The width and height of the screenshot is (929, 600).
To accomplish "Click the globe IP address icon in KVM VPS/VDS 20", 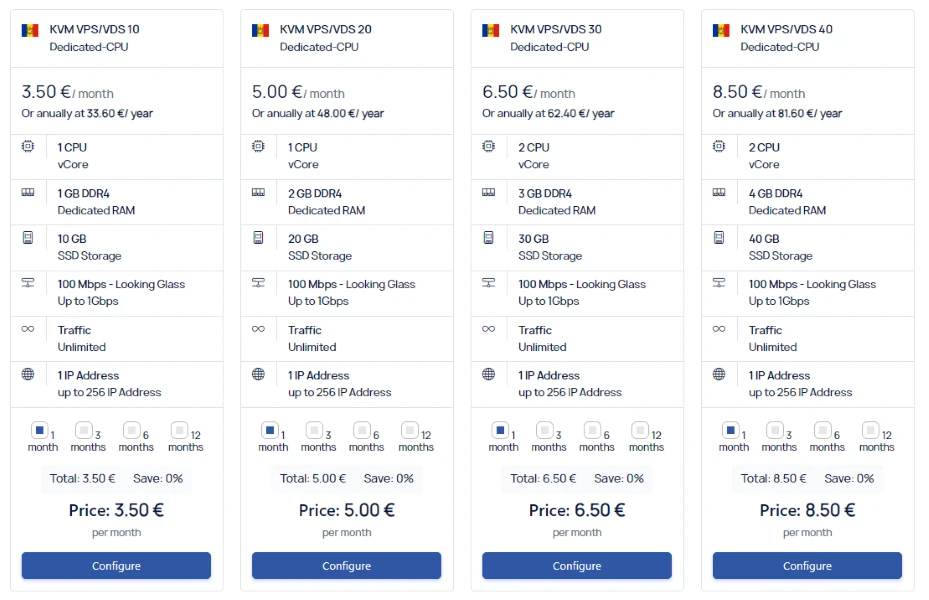I will [258, 374].
